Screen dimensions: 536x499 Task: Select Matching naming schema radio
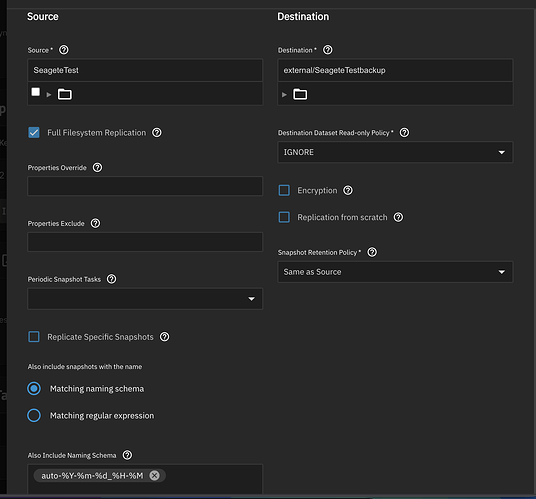click(x=34, y=389)
